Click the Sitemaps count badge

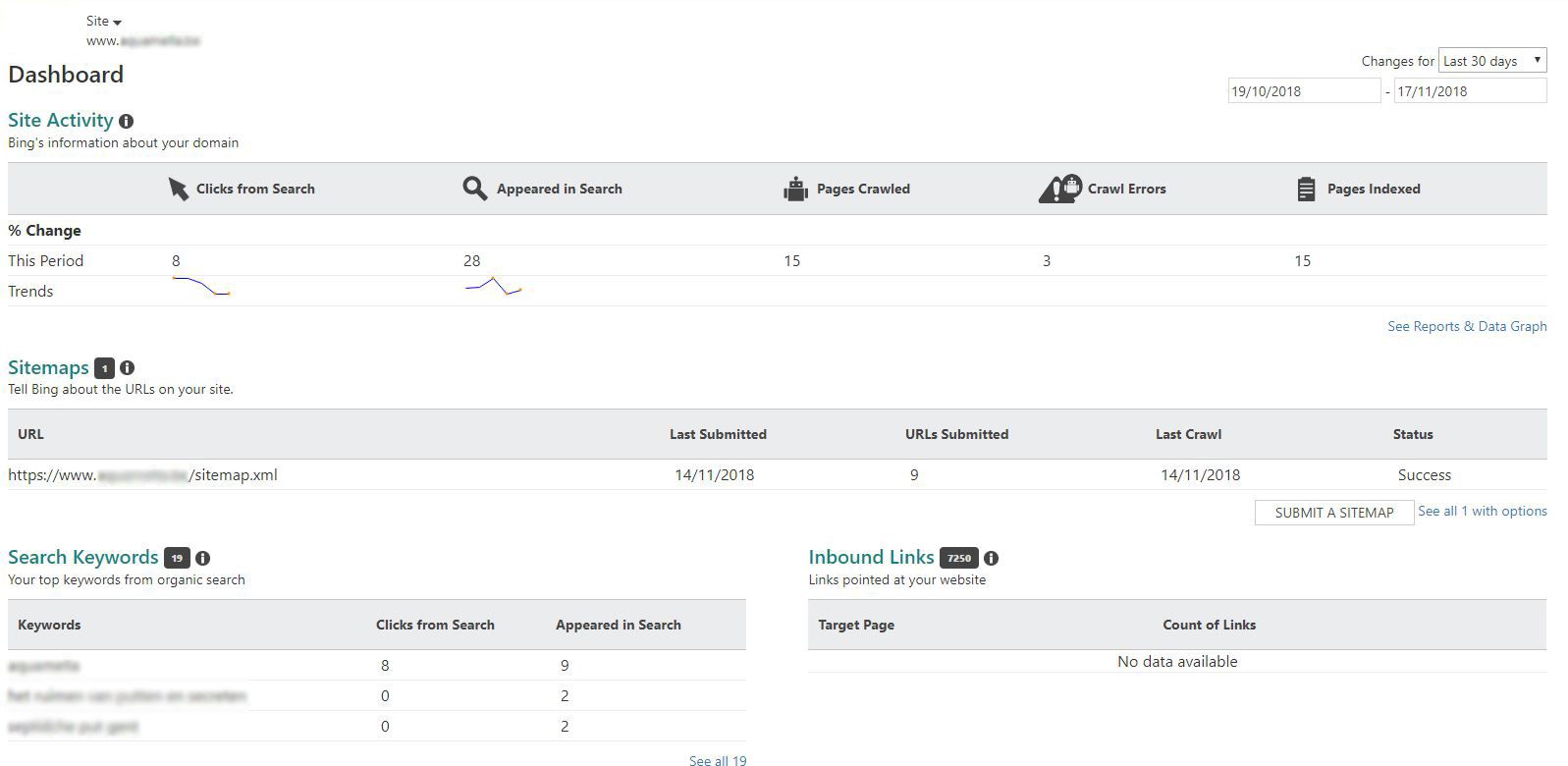coord(104,368)
